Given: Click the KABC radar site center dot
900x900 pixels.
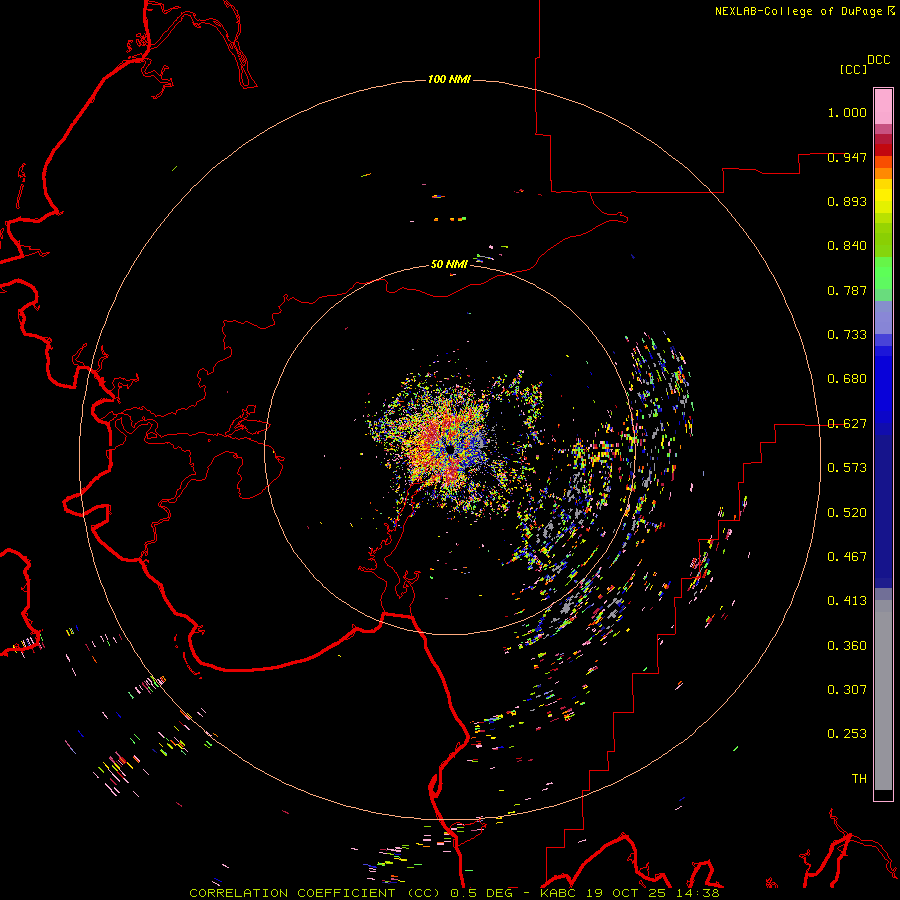Looking at the screenshot, I should point(451,449).
